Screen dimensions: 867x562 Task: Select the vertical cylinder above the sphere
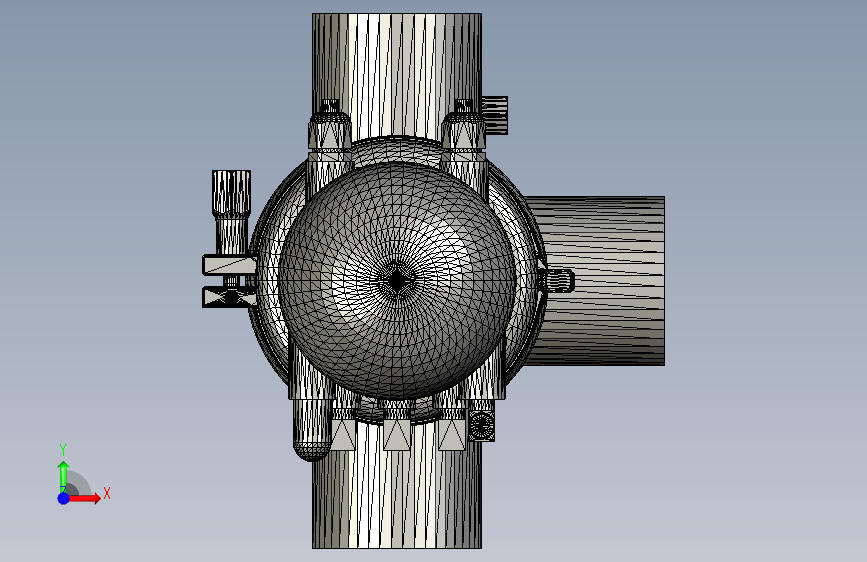(397, 76)
